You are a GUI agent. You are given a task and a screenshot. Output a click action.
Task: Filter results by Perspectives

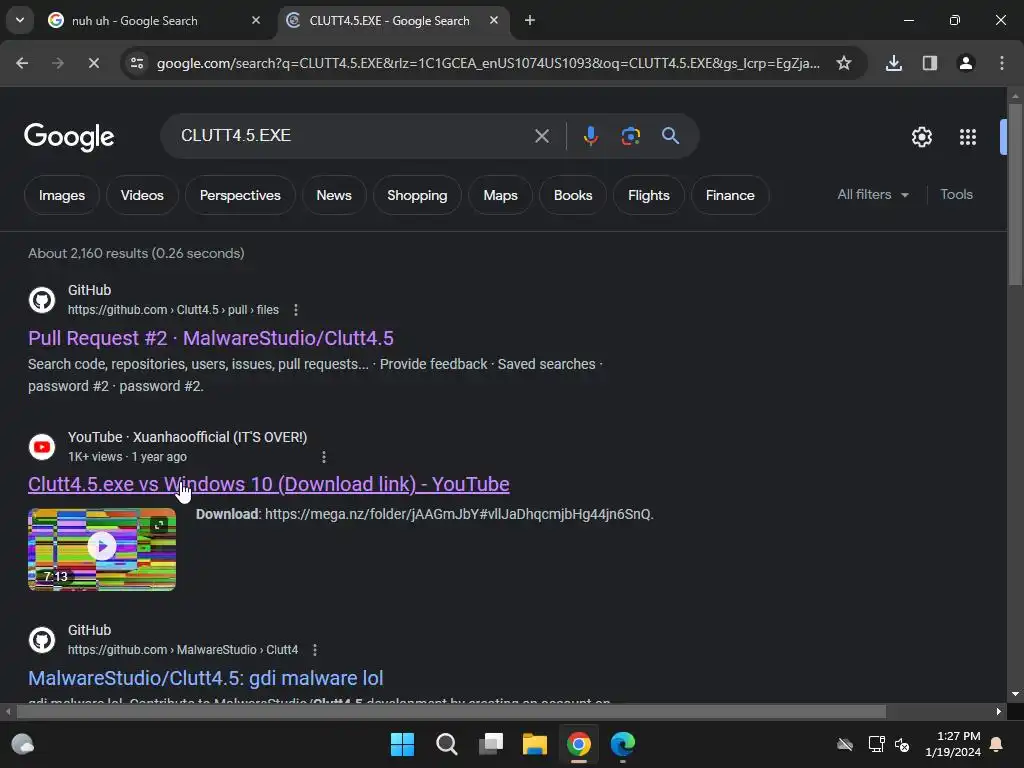click(240, 195)
